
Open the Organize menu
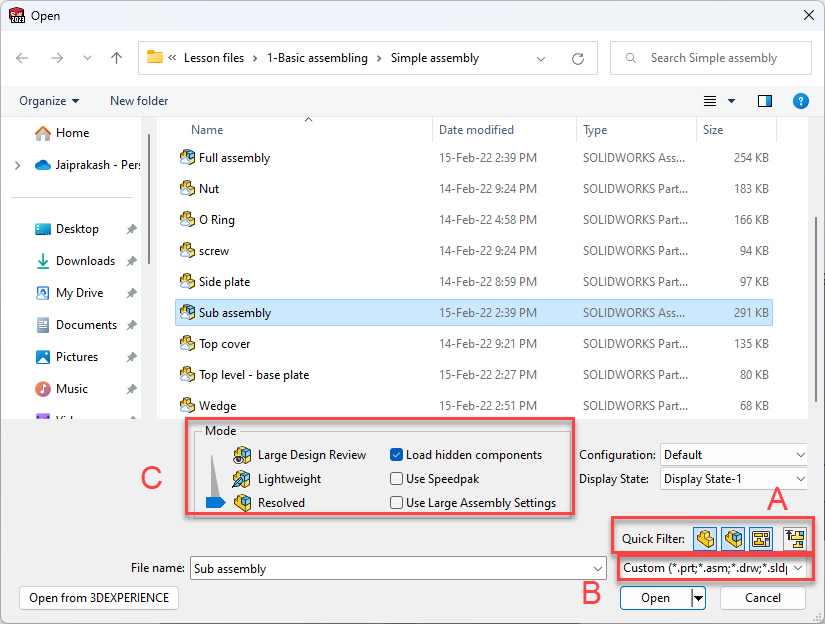(x=49, y=101)
